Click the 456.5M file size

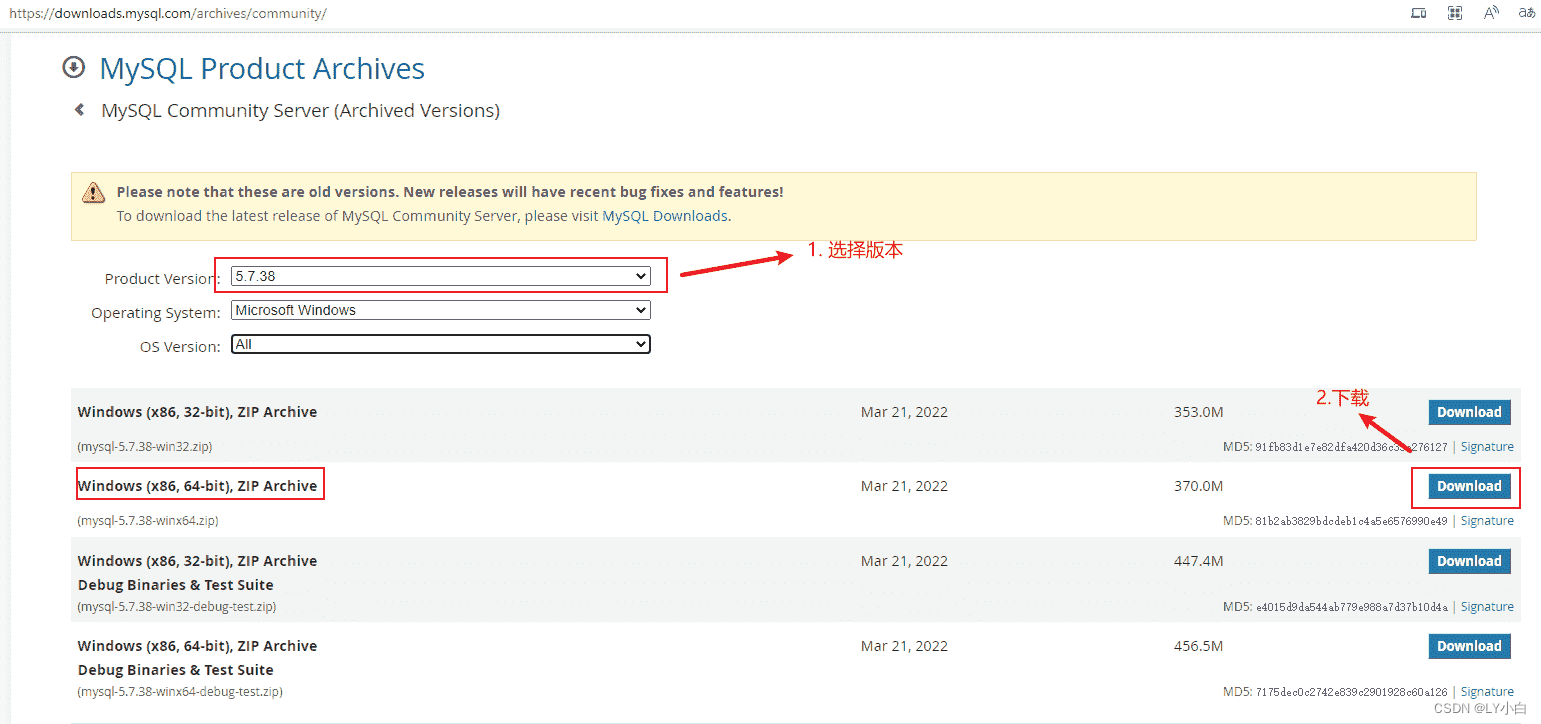[1198, 646]
